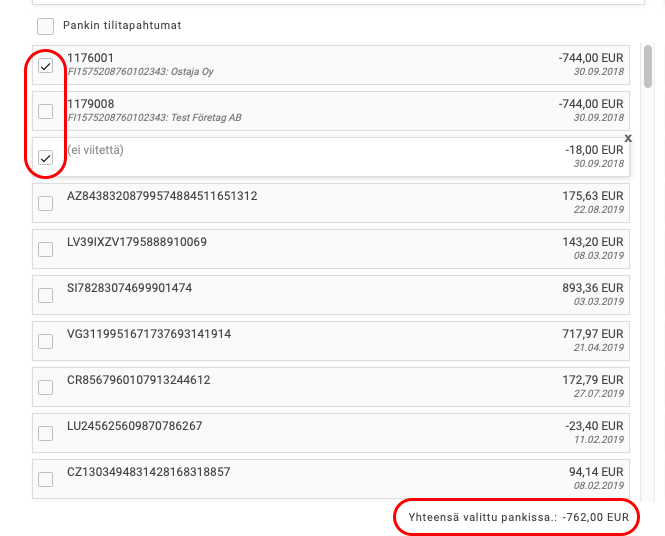Image resolution: width=665 pixels, height=536 pixels.
Task: Select checkbox for AZ84383208799574884511651312
Action: 45,203
